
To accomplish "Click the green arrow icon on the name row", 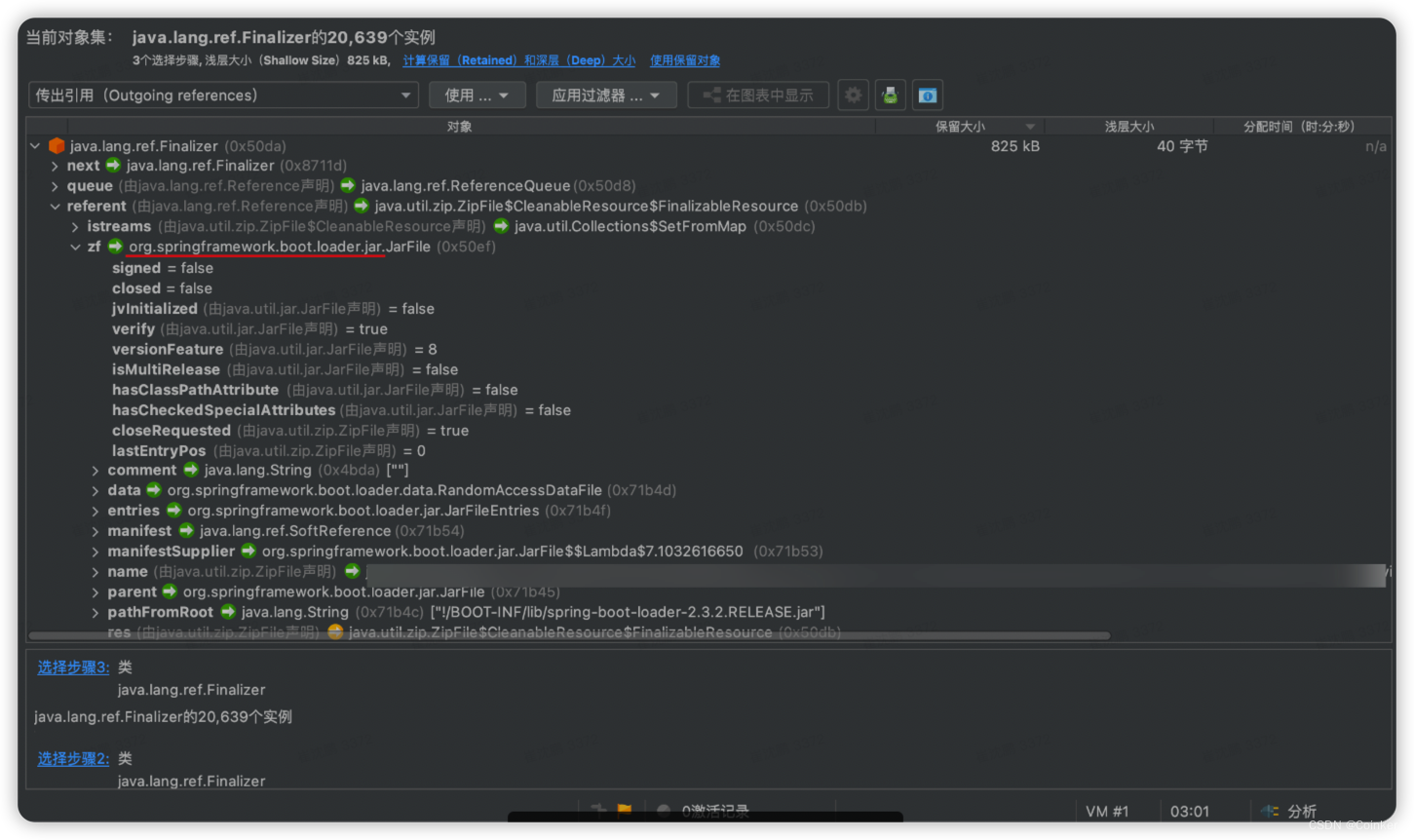I will pyautogui.click(x=352, y=572).
